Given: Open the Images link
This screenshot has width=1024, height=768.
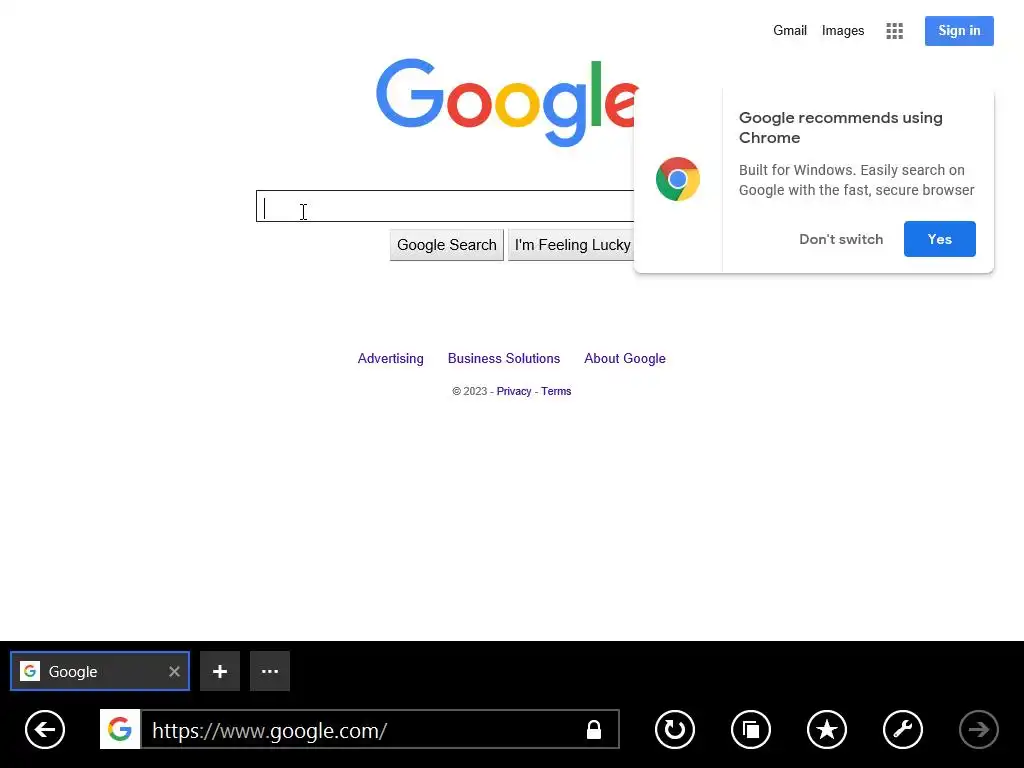Looking at the screenshot, I should 843,31.
